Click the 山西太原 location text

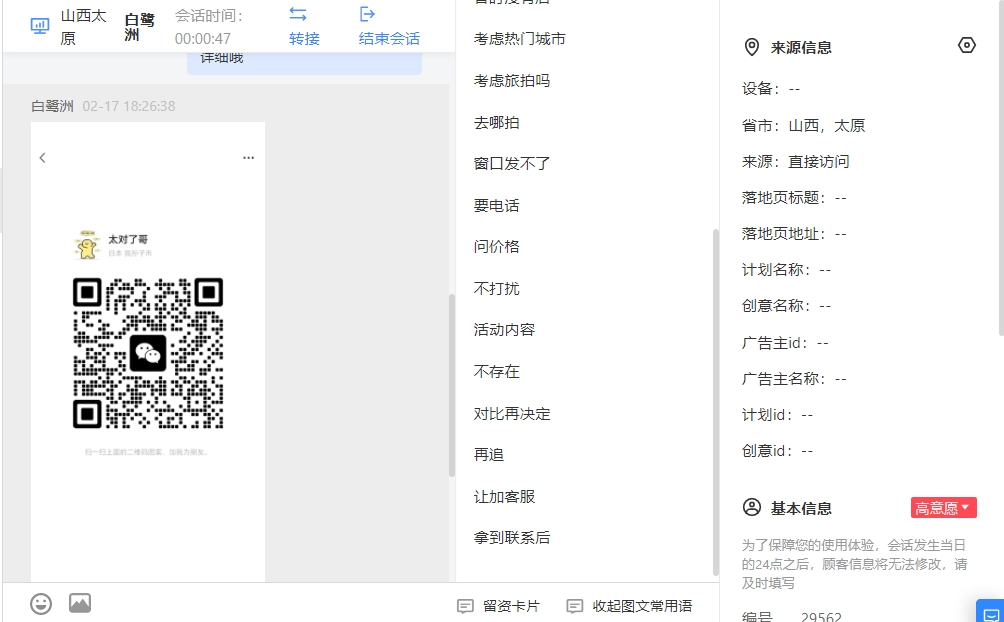coord(83,27)
